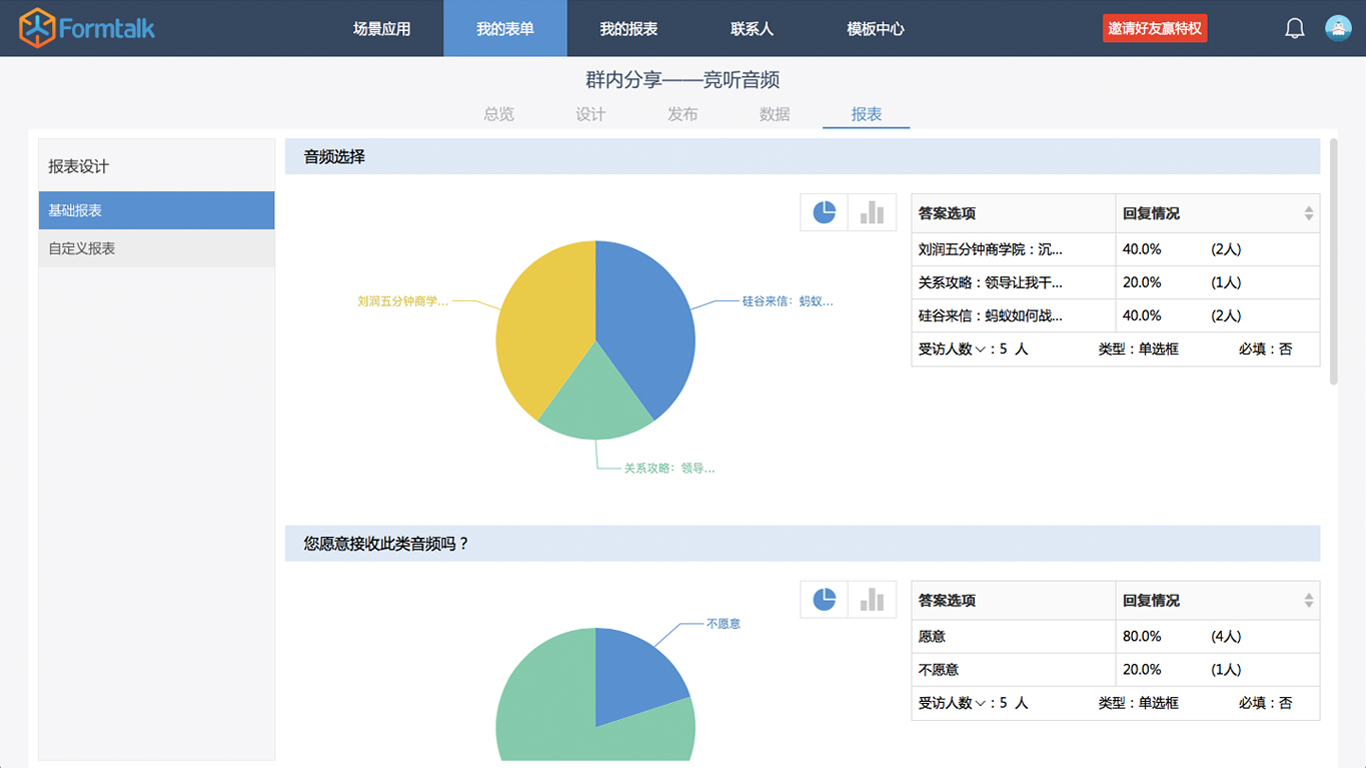Click the 关系攻略：领导… chart label
This screenshot has width=1366, height=768.
[670, 467]
